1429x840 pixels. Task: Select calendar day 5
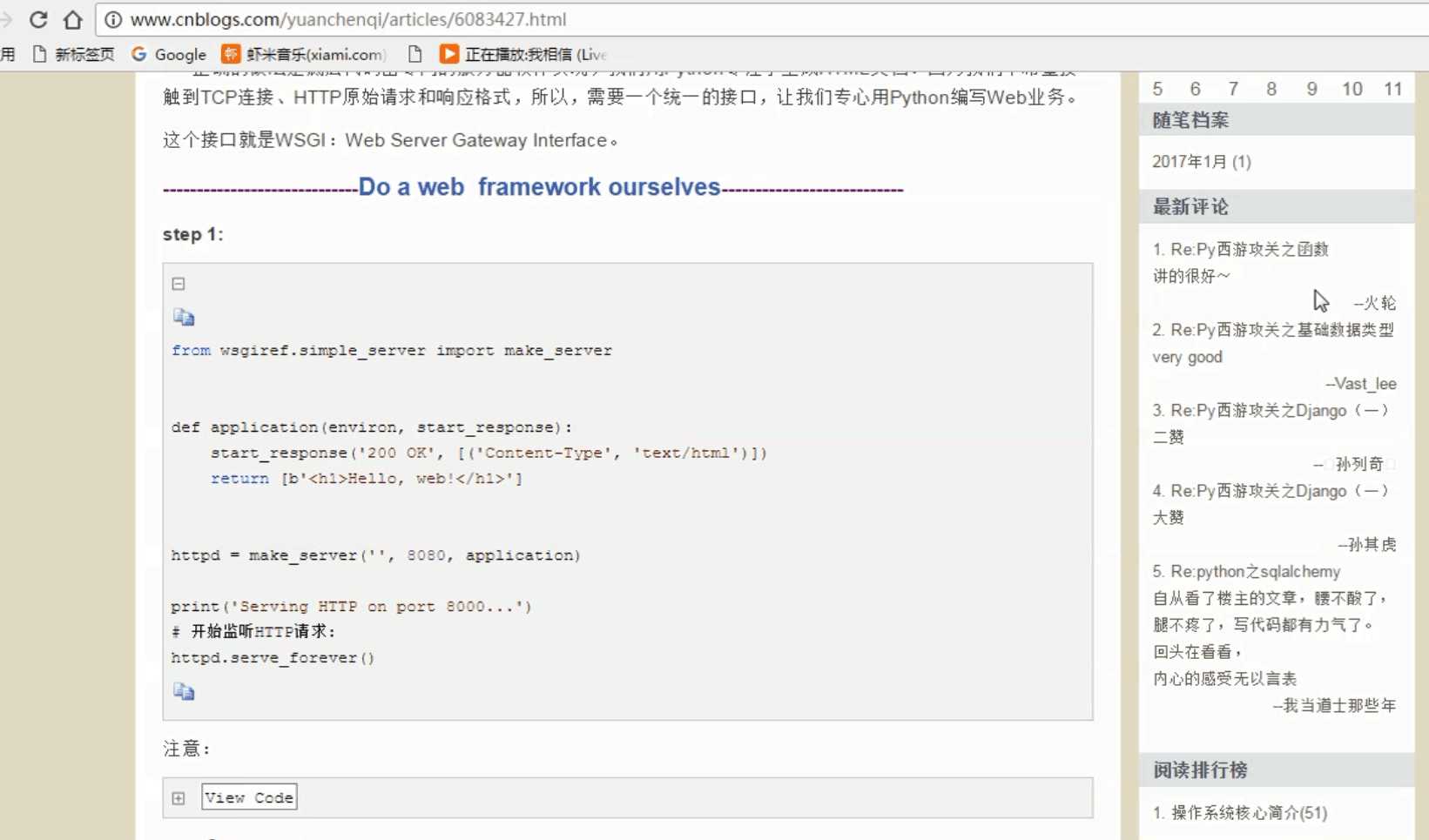click(x=1157, y=89)
